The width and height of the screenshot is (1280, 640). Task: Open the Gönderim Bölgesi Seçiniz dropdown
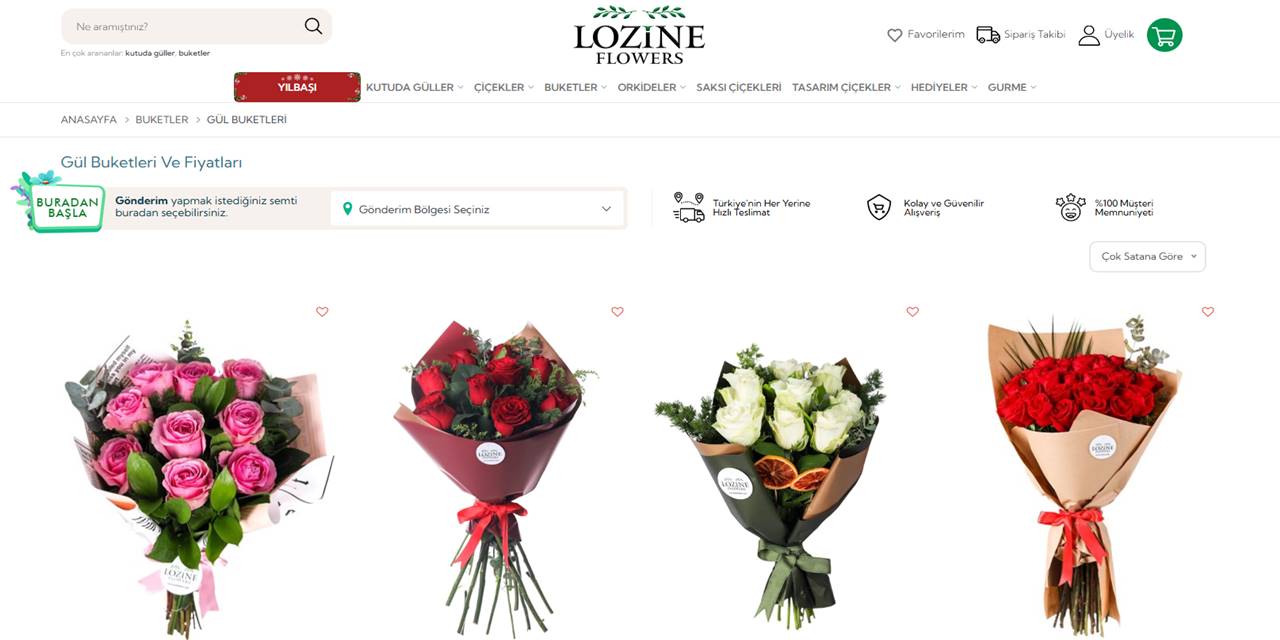click(x=477, y=209)
